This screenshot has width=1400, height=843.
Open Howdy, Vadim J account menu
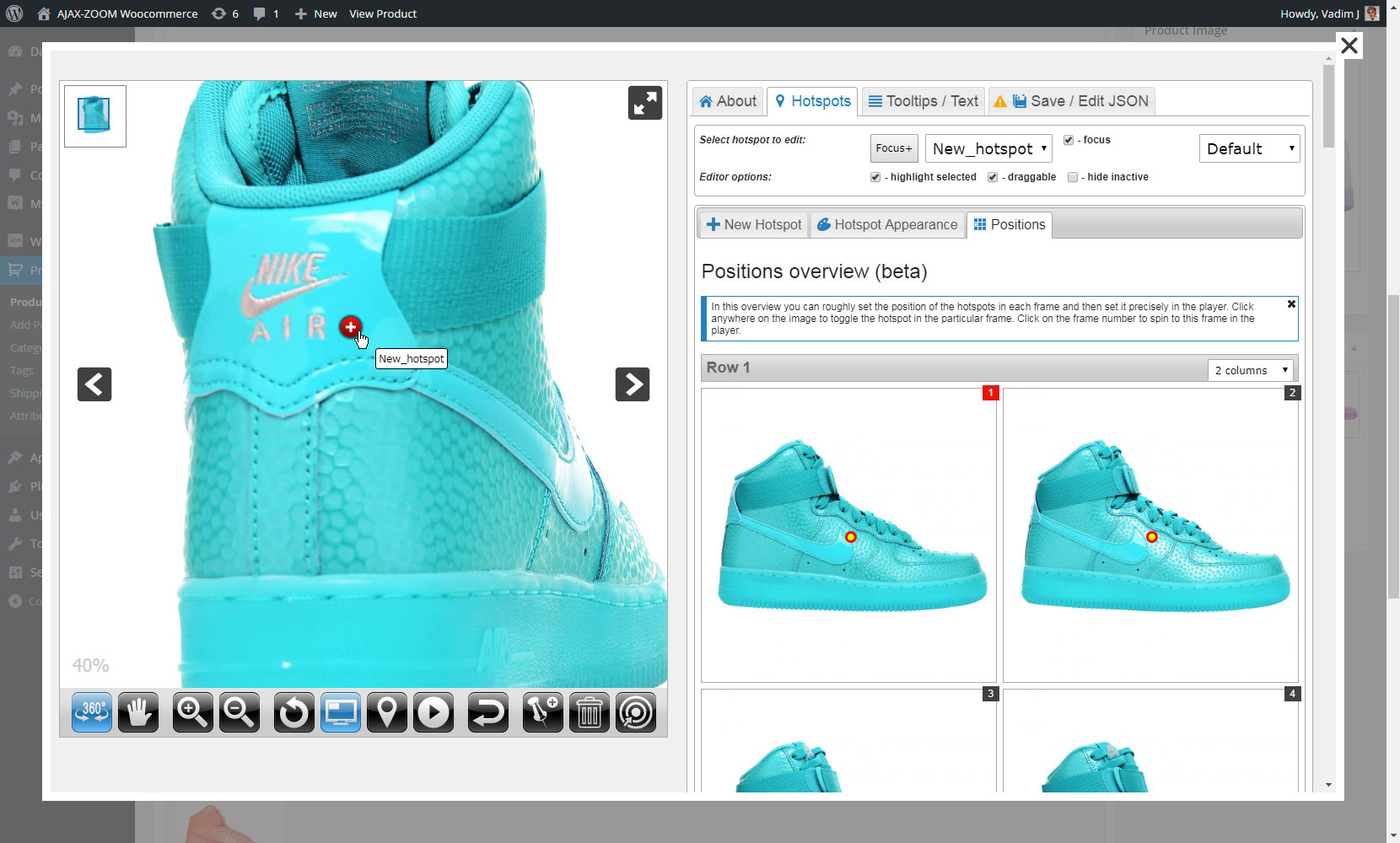(1329, 13)
